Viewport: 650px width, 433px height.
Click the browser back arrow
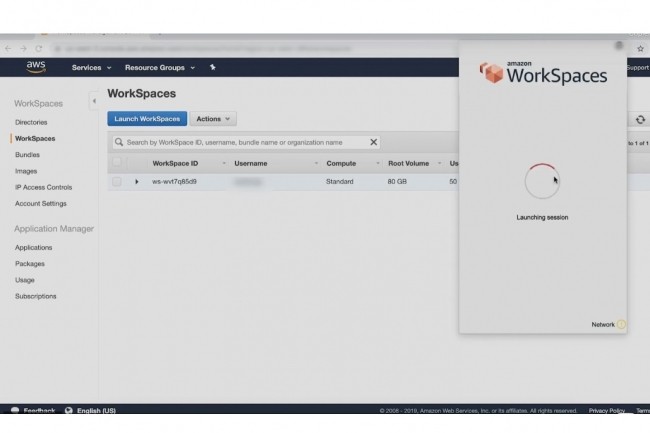tap(8, 48)
